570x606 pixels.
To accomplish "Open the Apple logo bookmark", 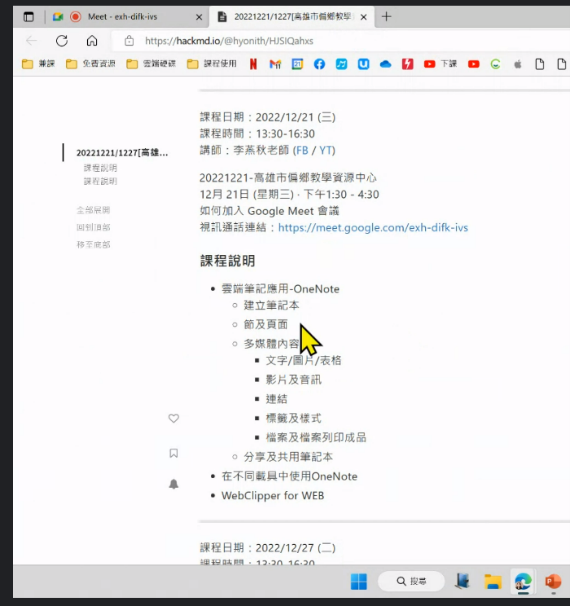I will 518,64.
